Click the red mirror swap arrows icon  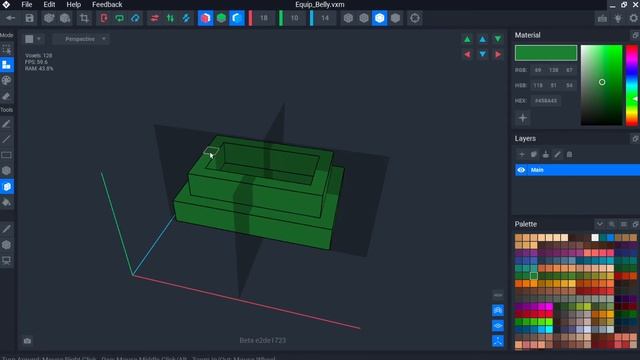click(155, 18)
